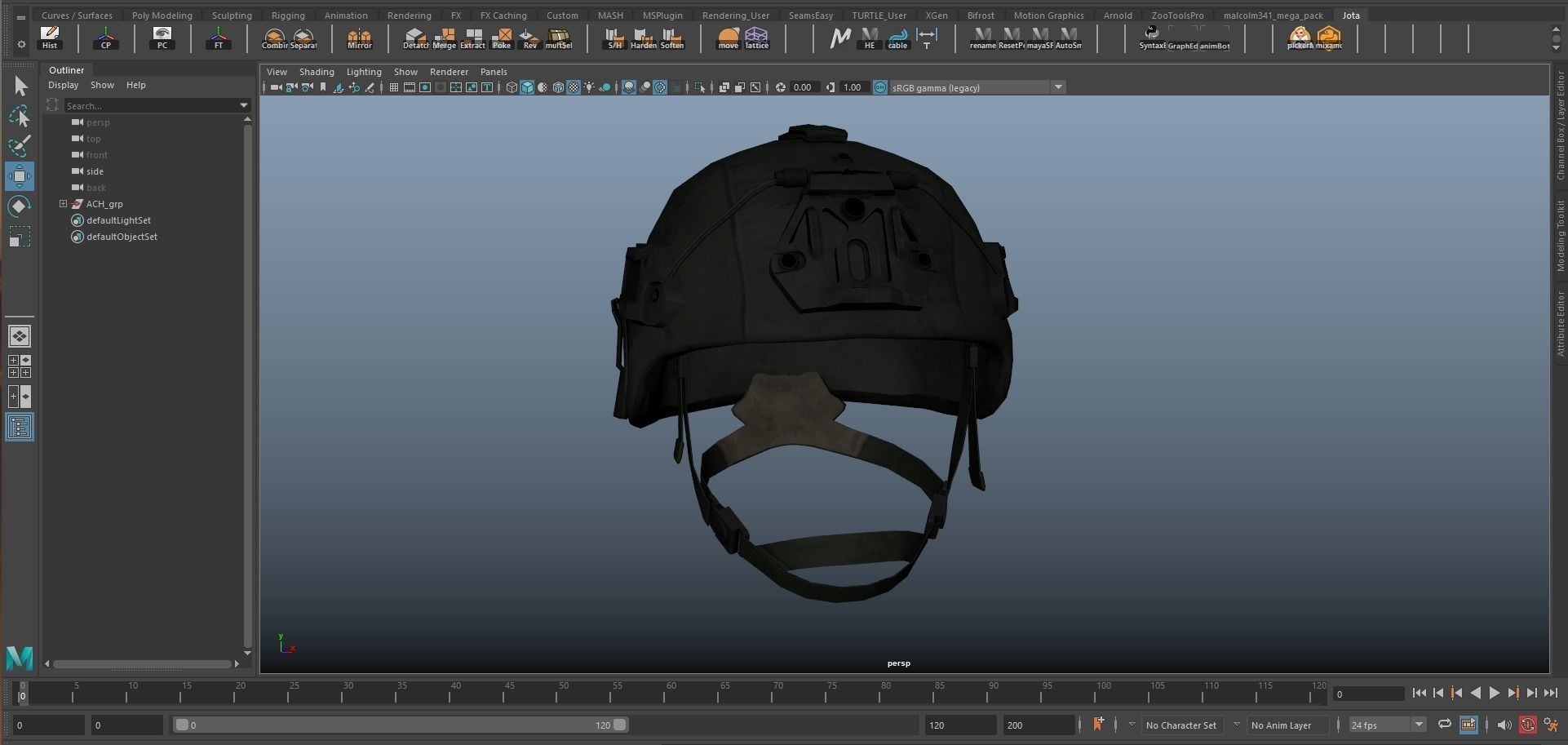Toggle textured display in viewport
The width and height of the screenshot is (1568, 745).
pos(574,87)
